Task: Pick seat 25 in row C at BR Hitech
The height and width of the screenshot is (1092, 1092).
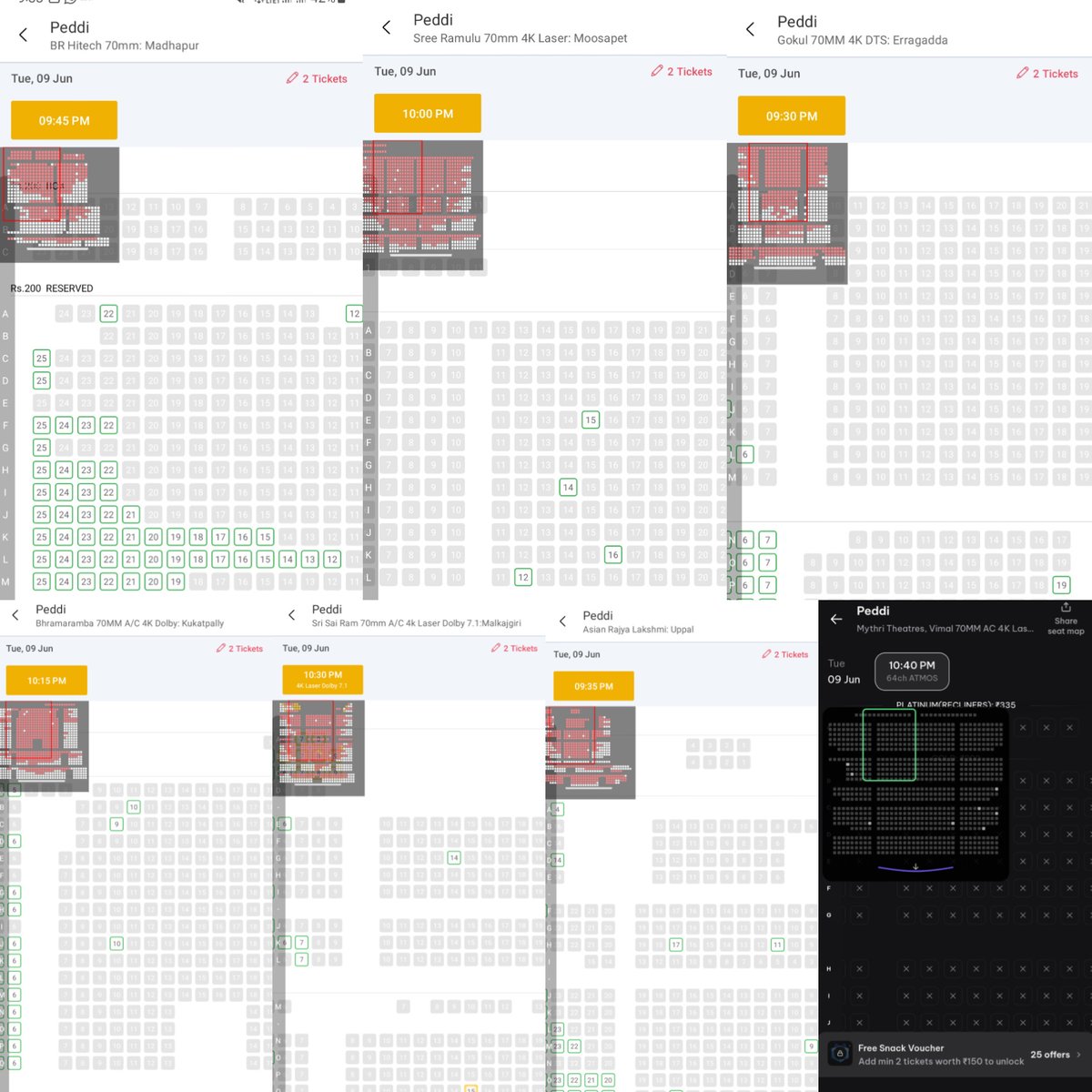Action: (x=42, y=359)
